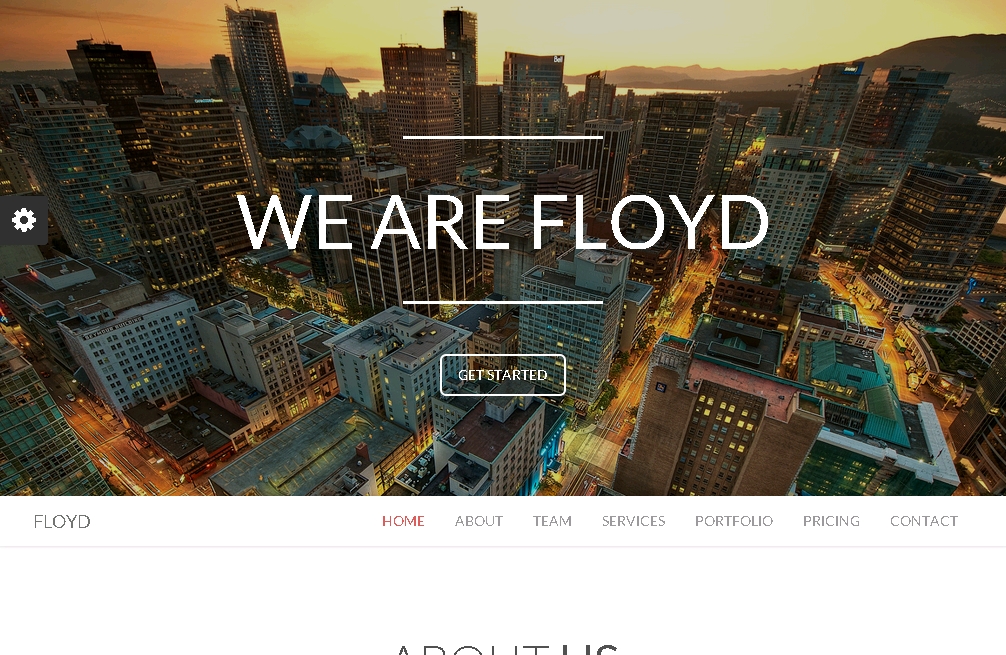Click the Bell sign on the skyscraper
The height and width of the screenshot is (655, 1006).
tap(558, 60)
